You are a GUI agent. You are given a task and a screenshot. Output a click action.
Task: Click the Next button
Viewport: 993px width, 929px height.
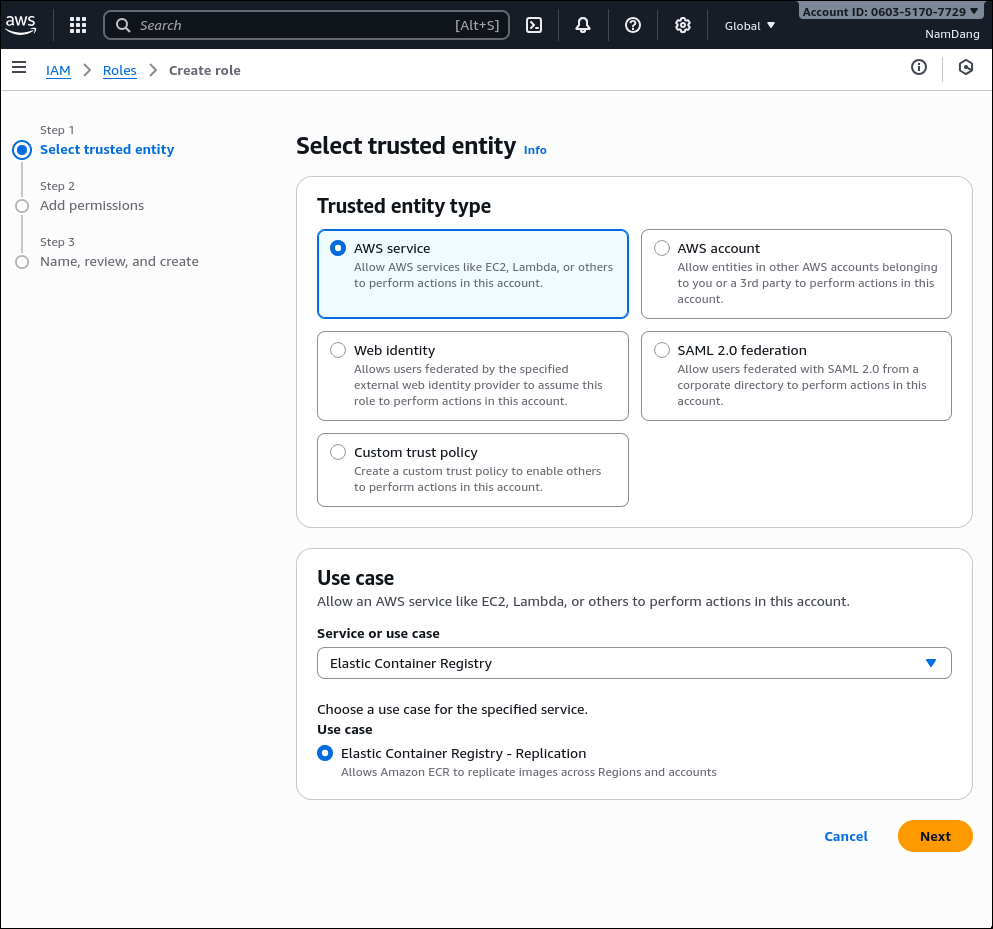934,836
